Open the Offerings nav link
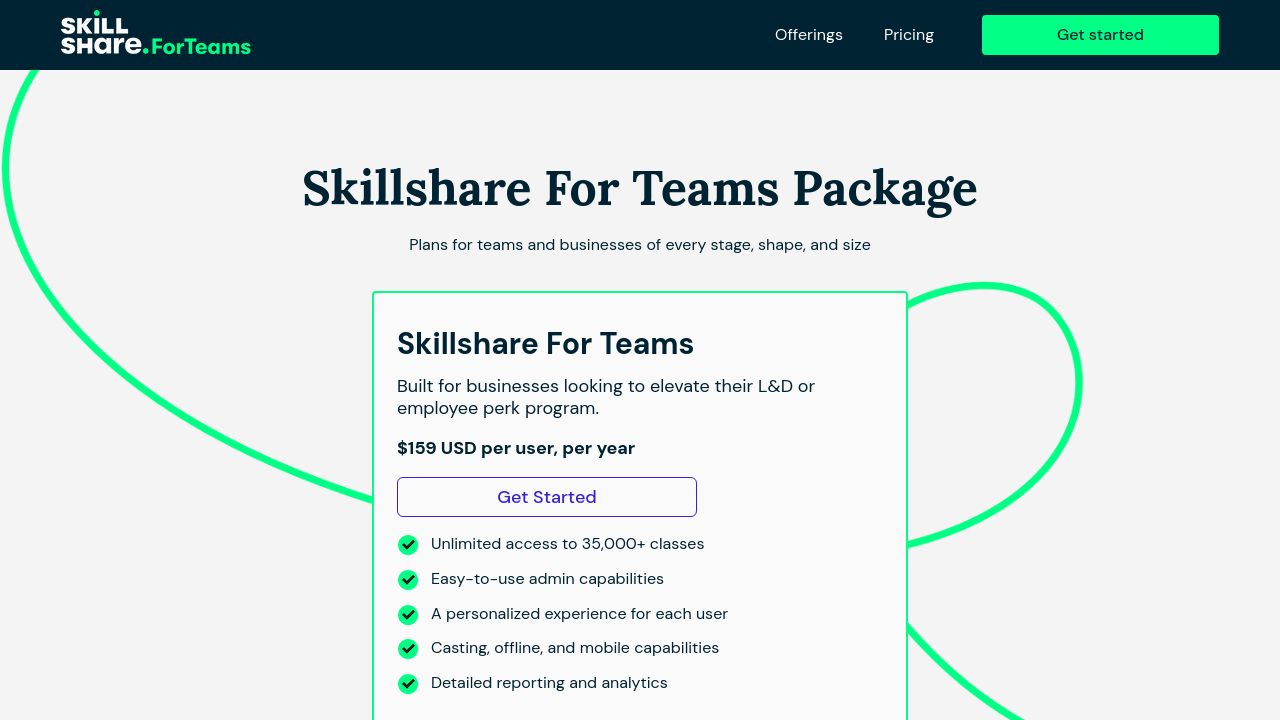This screenshot has height=720, width=1280. (x=809, y=35)
